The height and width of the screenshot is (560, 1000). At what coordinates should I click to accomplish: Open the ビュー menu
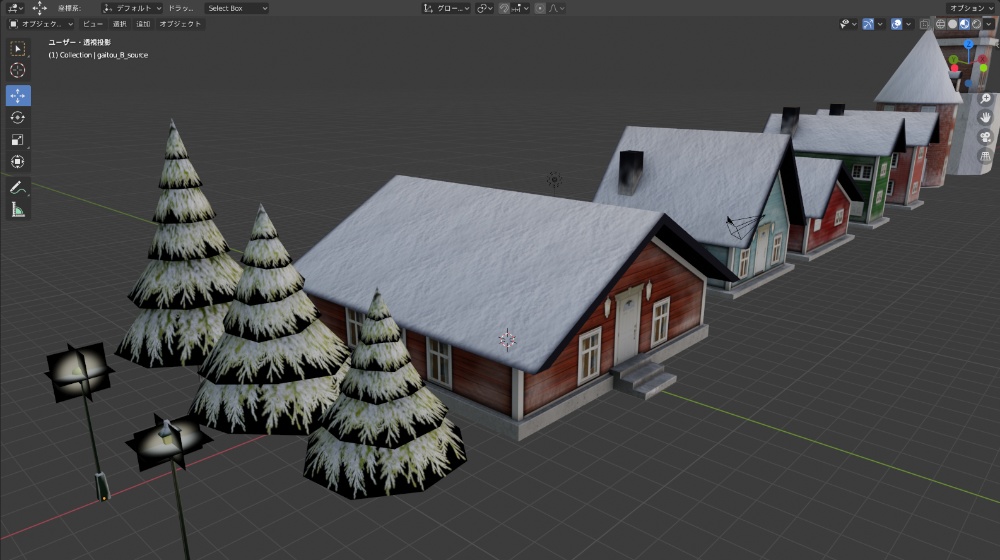[x=92, y=24]
